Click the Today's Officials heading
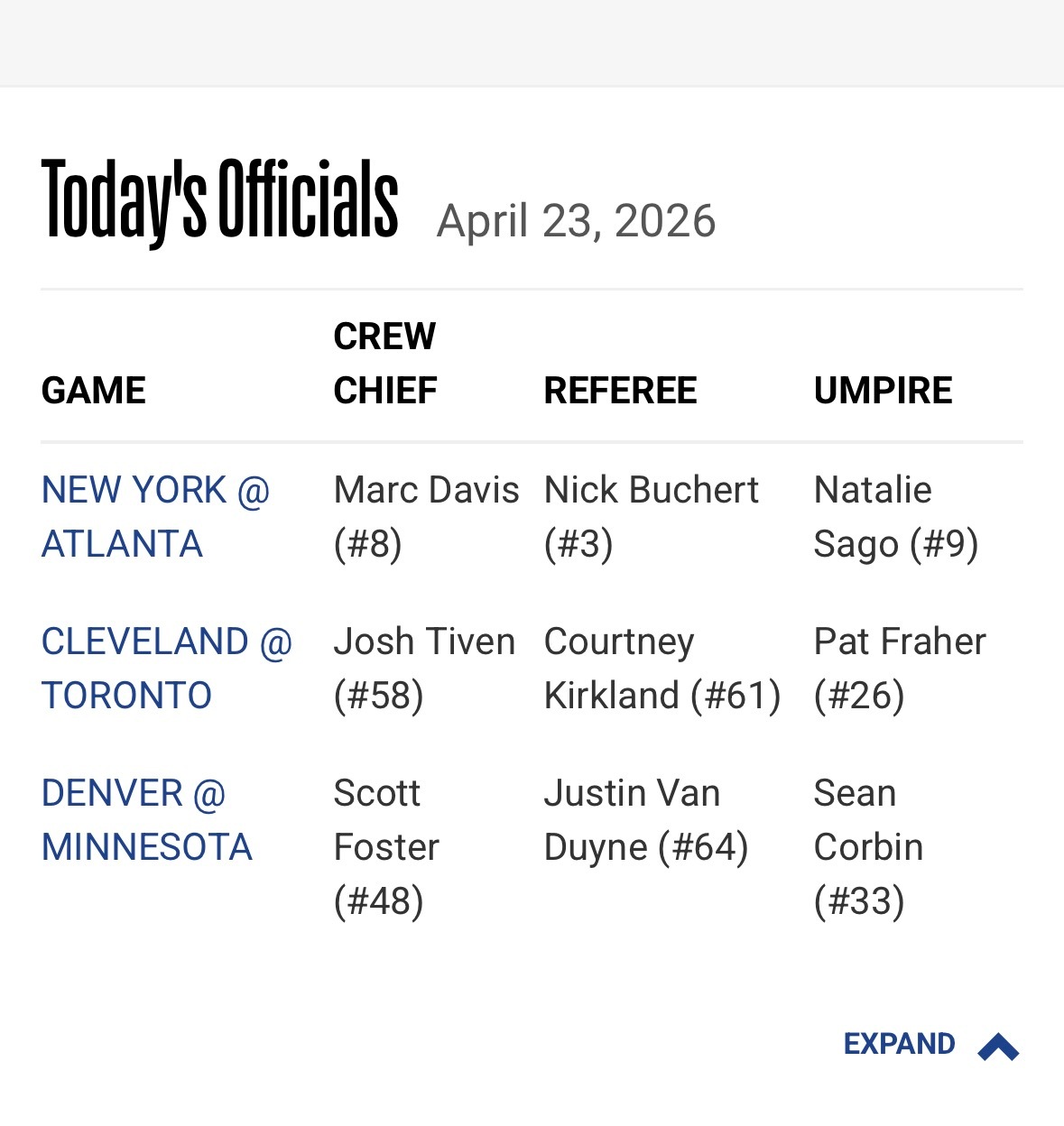 pyautogui.click(x=220, y=199)
